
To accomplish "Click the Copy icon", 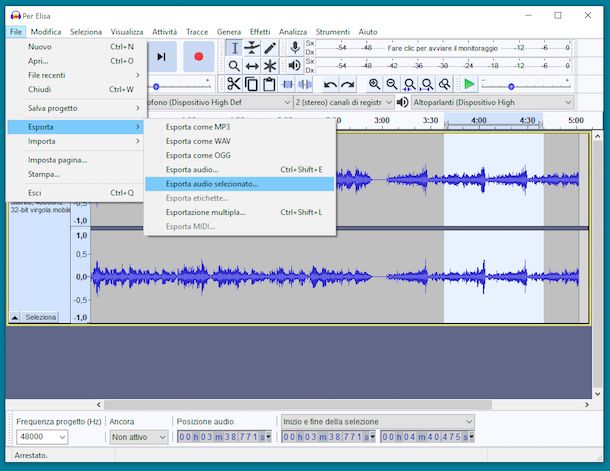I will [251, 84].
